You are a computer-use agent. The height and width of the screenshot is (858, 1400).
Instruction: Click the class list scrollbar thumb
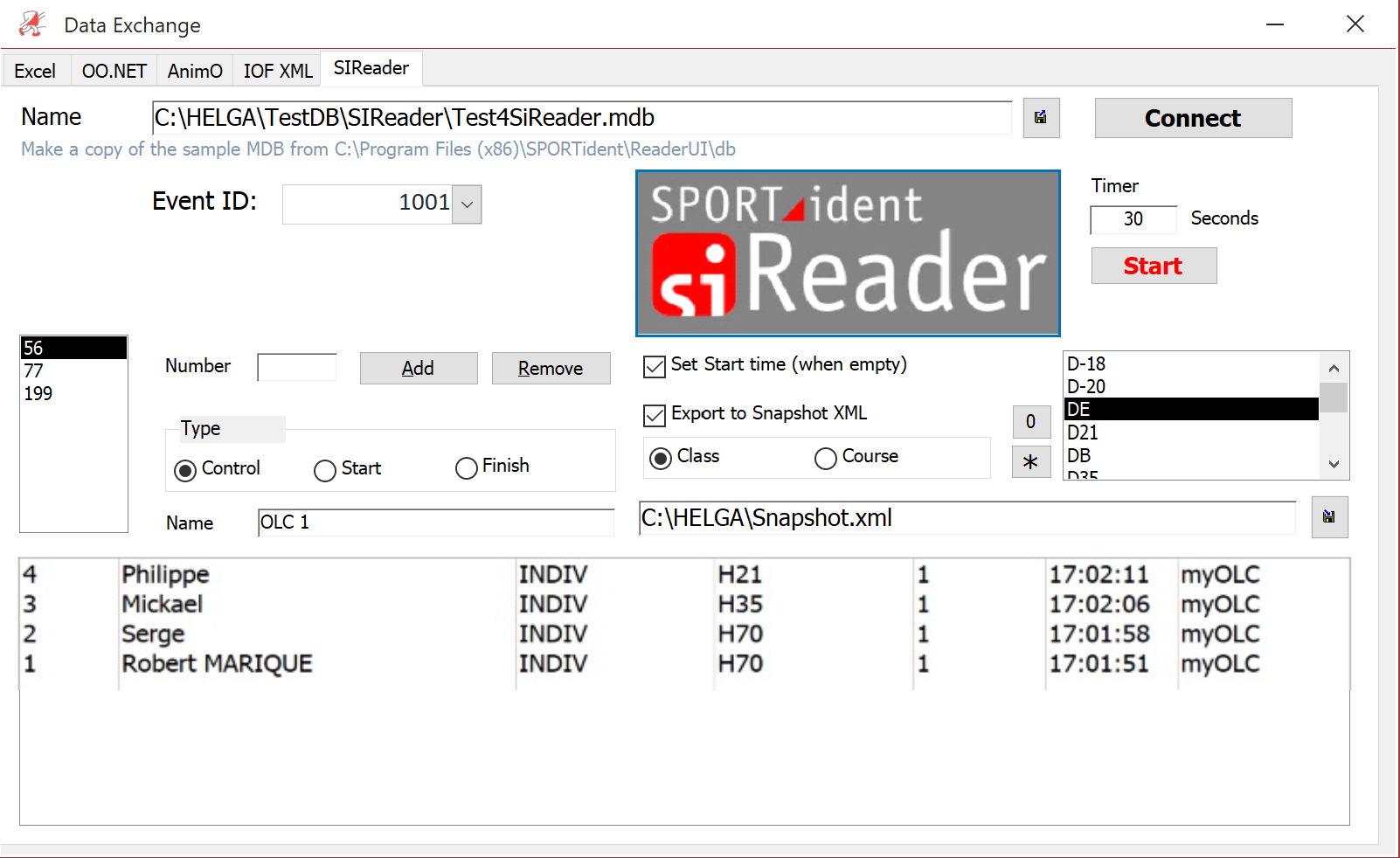point(1334,398)
